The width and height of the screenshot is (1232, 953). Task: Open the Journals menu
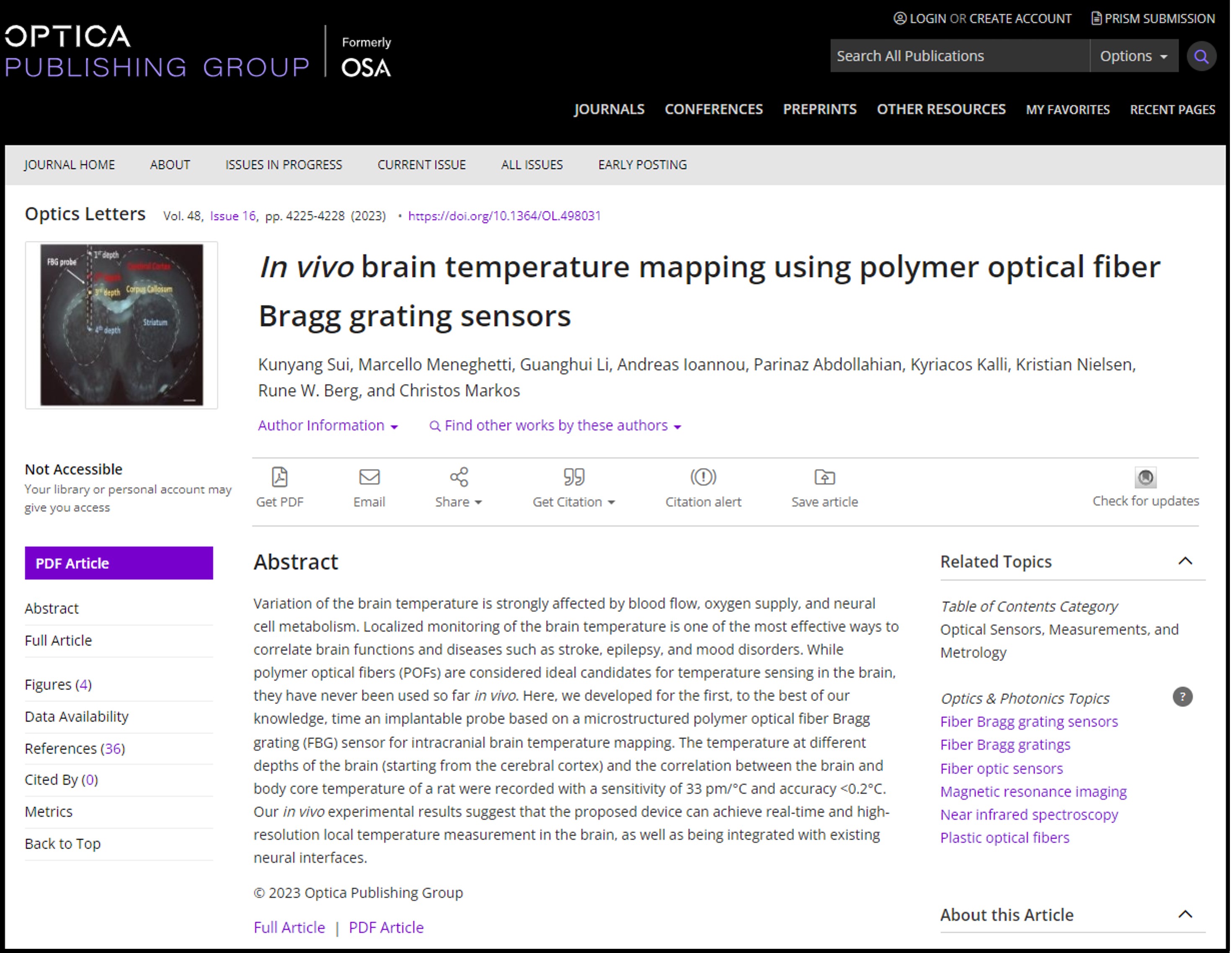pyautogui.click(x=609, y=109)
